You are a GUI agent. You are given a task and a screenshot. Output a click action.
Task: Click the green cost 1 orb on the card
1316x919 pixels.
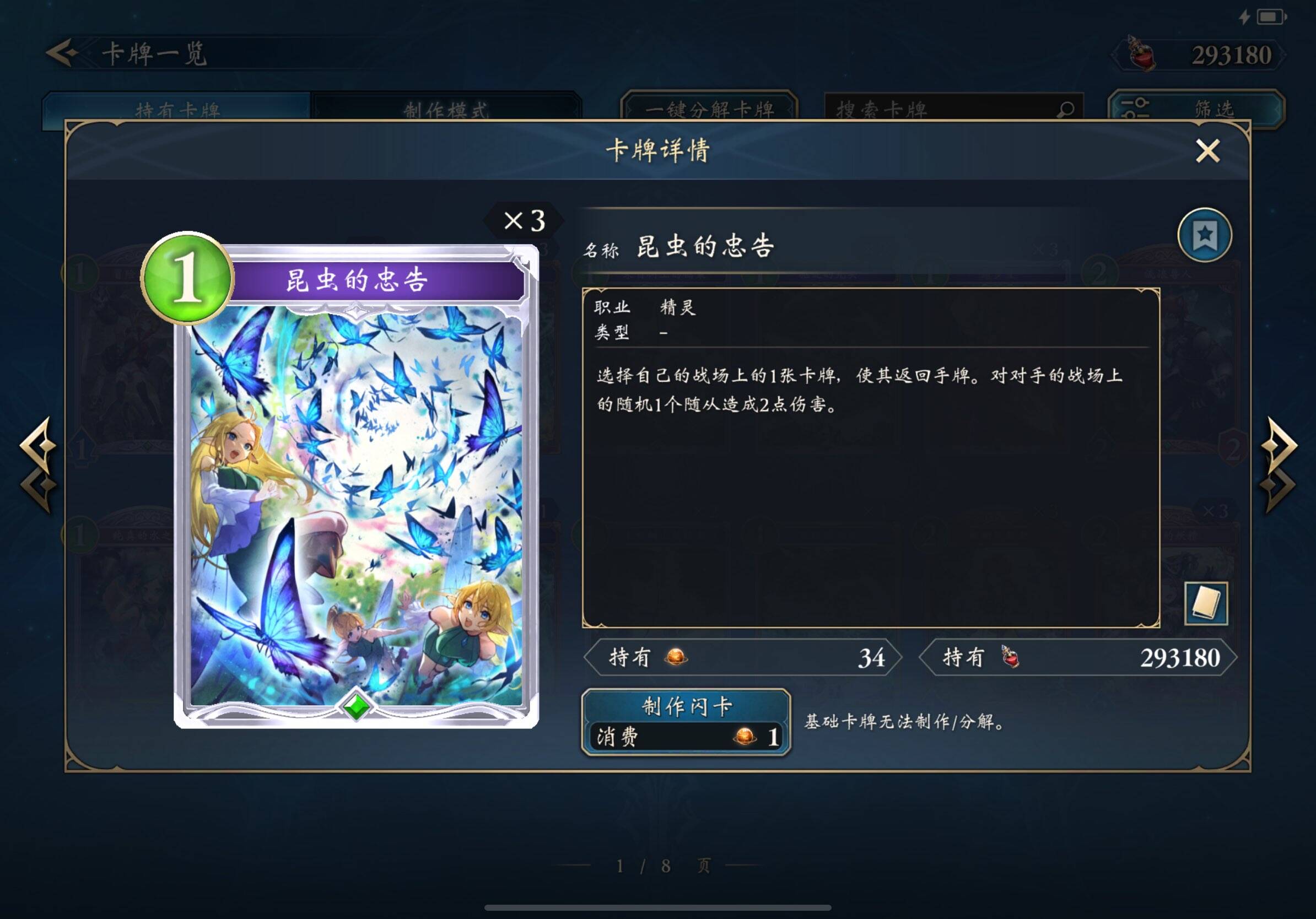tap(187, 278)
